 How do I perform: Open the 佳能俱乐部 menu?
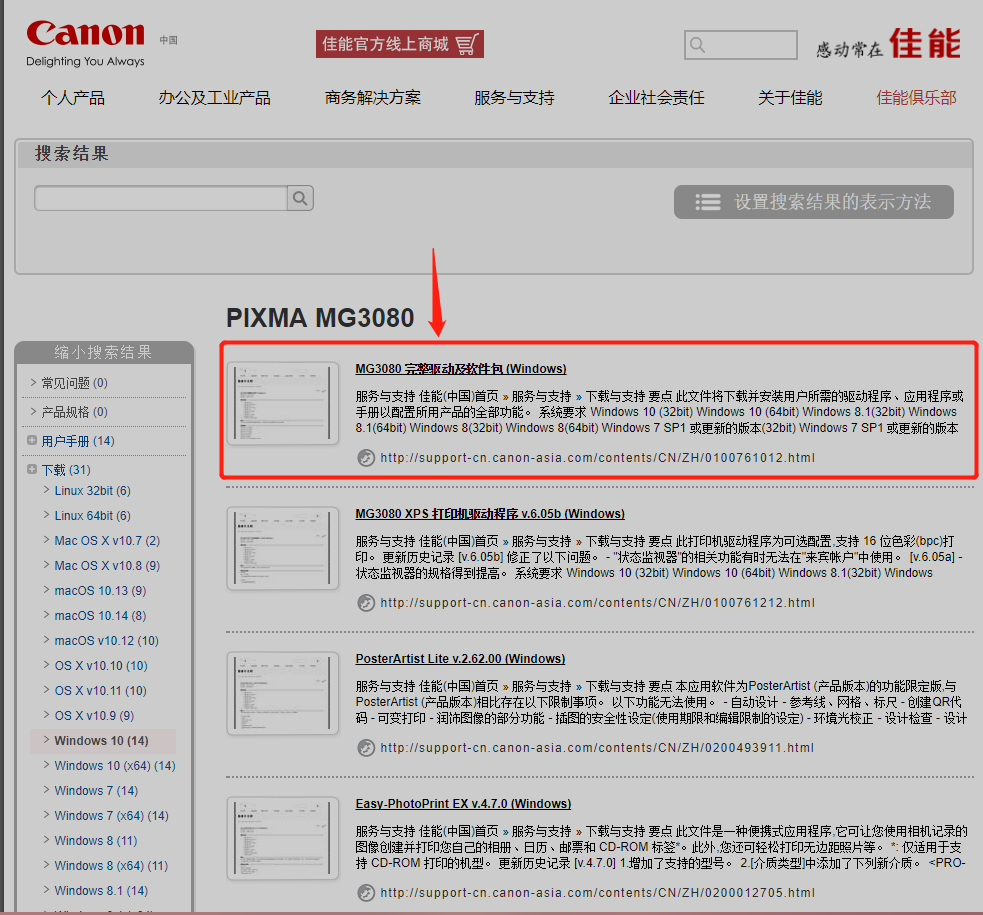[916, 98]
